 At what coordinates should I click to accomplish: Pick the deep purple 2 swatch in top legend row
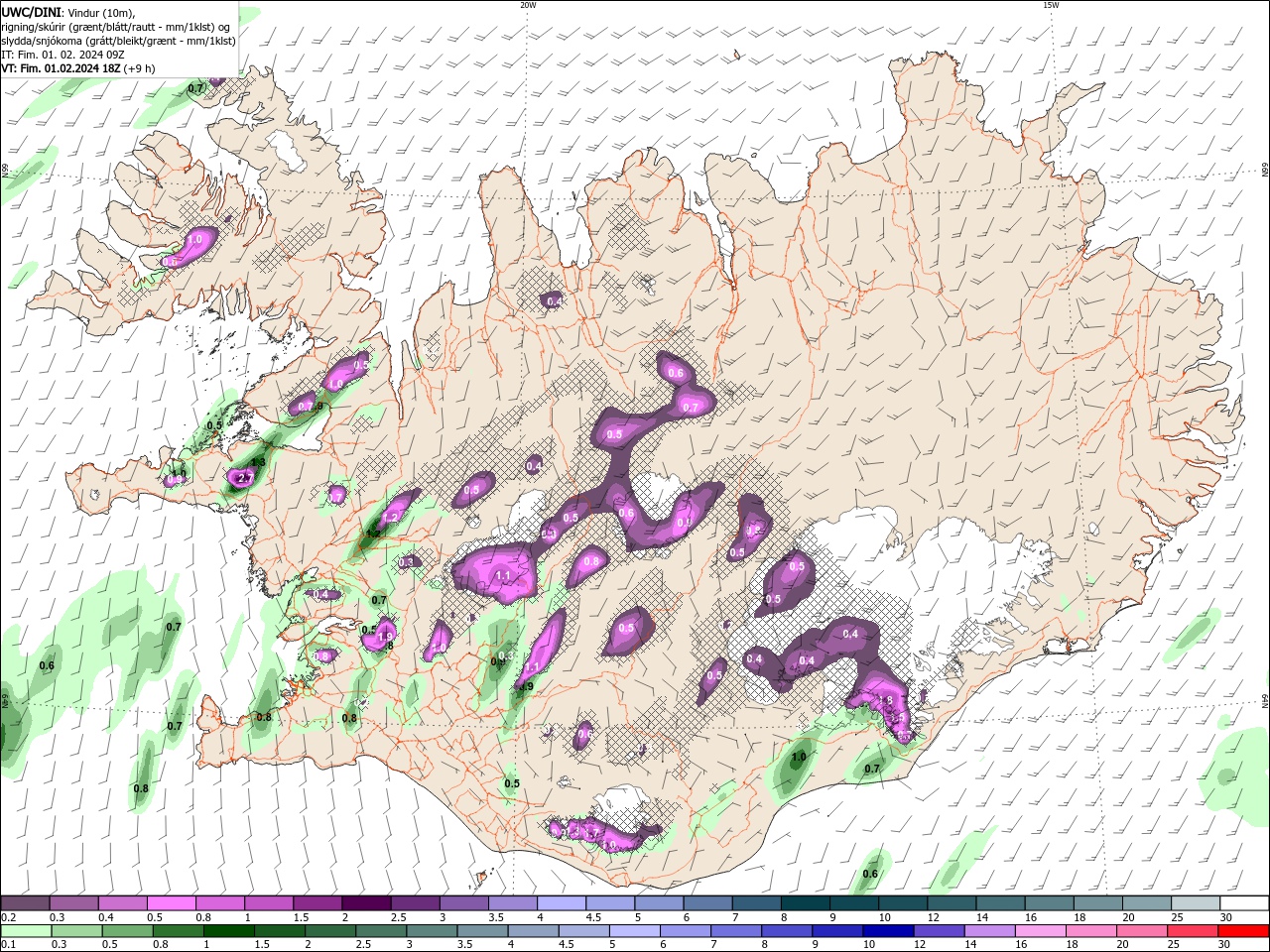[x=365, y=903]
